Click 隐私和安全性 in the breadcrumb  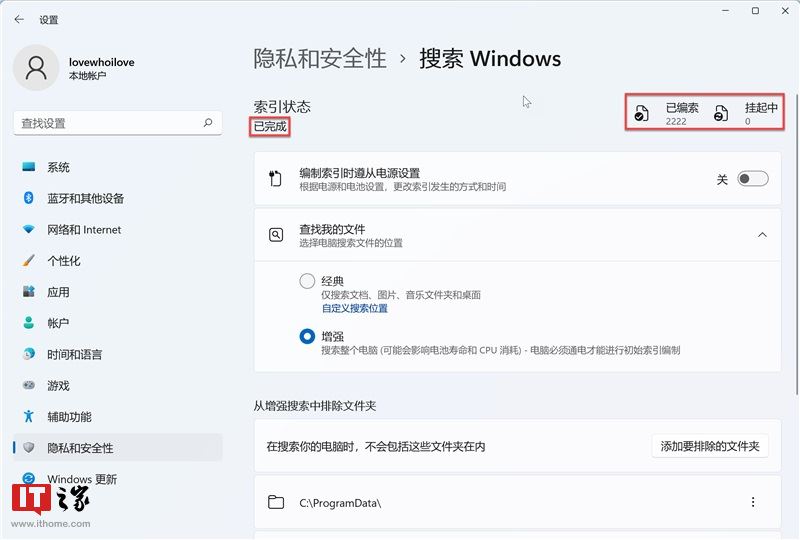(x=320, y=58)
